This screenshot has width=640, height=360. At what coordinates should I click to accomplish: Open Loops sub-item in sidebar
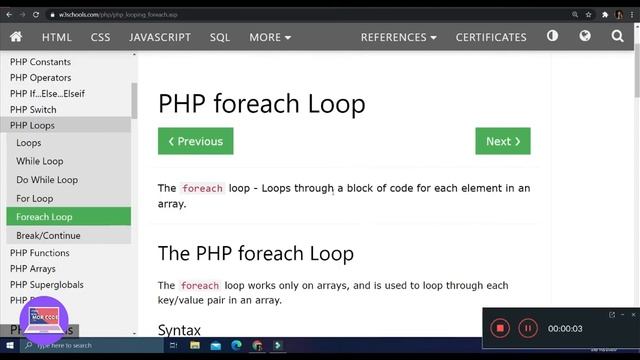point(29,143)
